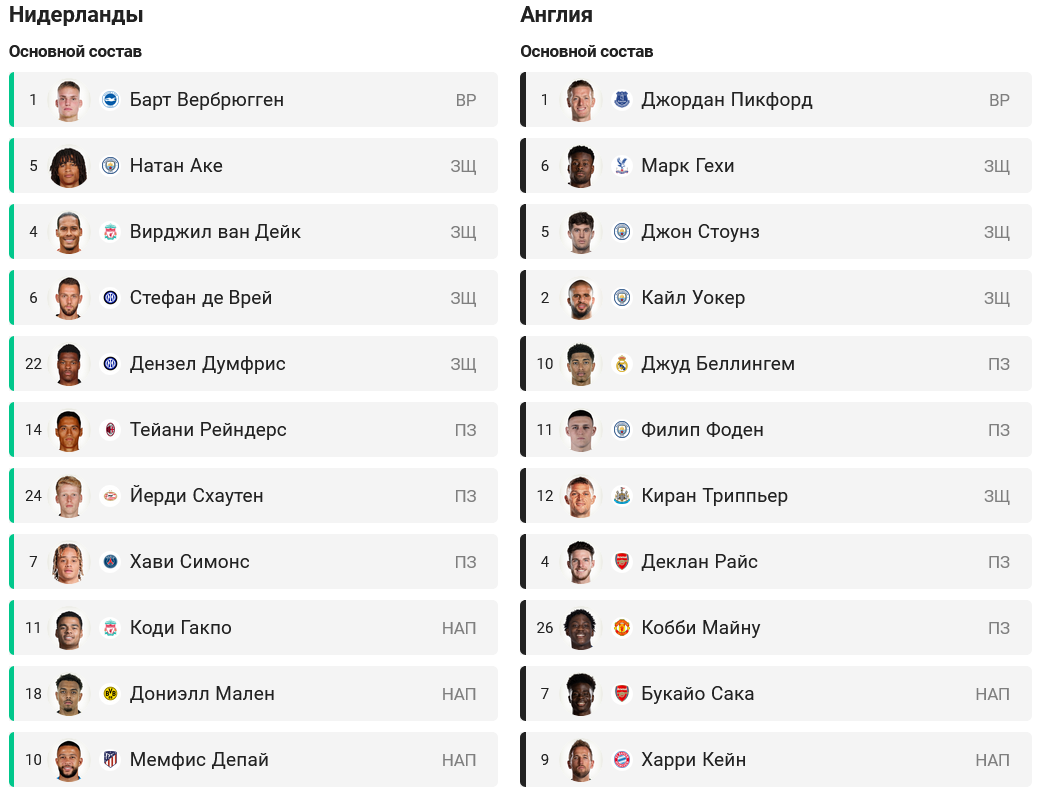Image resolution: width=1040 pixels, height=794 pixels.
Task: Click the Англия team heading
Action: [x=556, y=15]
